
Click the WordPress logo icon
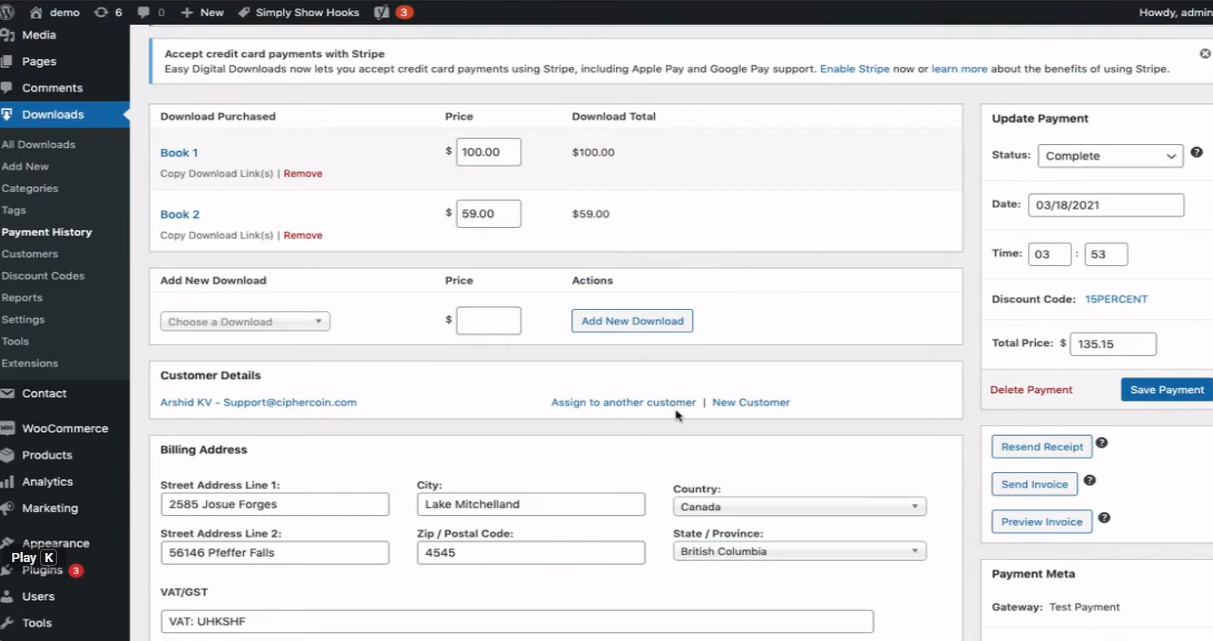[9, 12]
